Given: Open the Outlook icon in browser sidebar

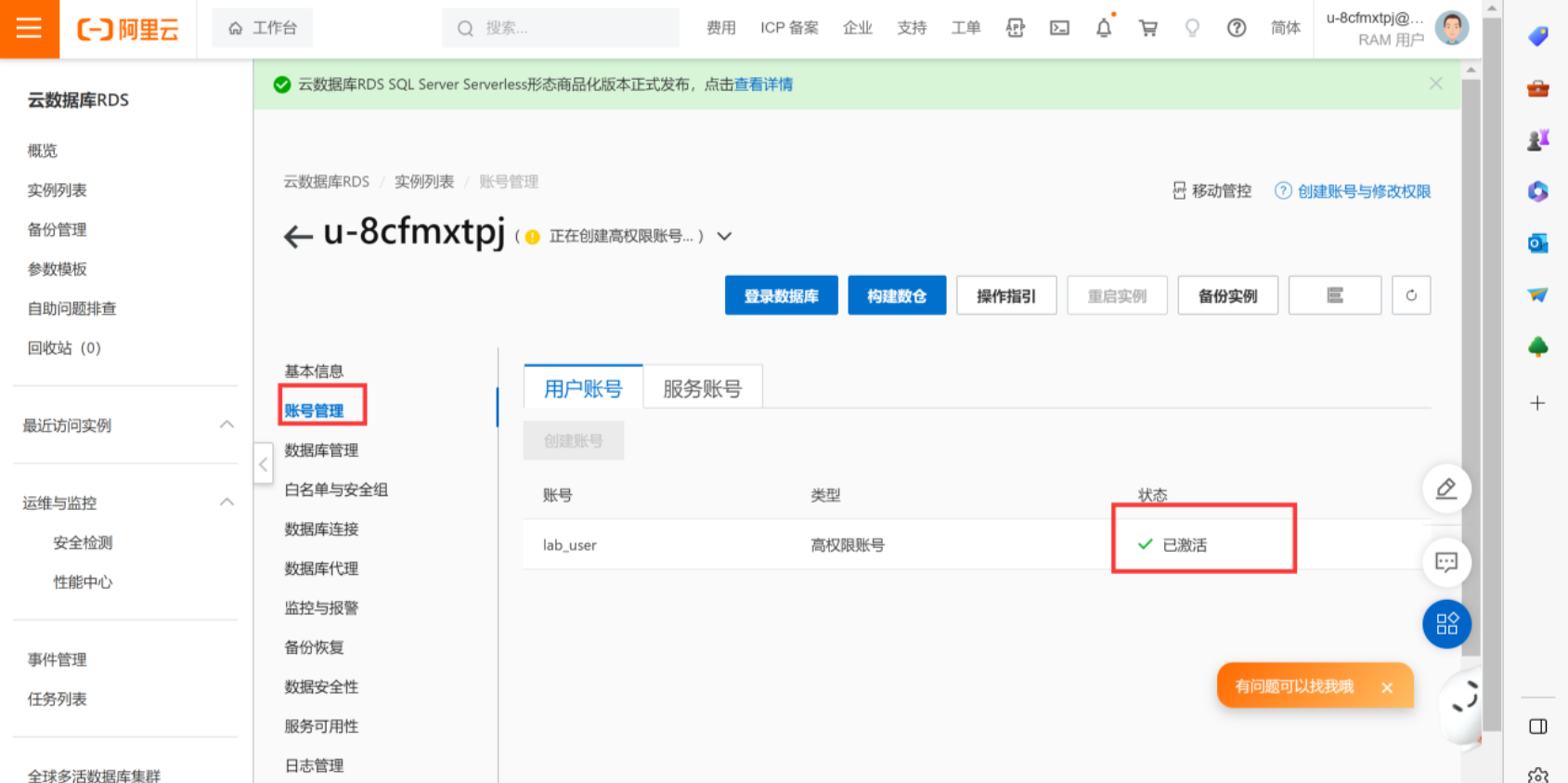Looking at the screenshot, I should (x=1537, y=242).
